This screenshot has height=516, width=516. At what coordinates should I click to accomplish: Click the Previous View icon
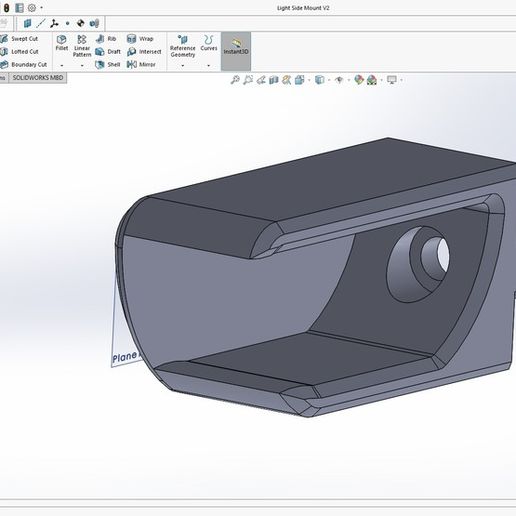[261, 80]
